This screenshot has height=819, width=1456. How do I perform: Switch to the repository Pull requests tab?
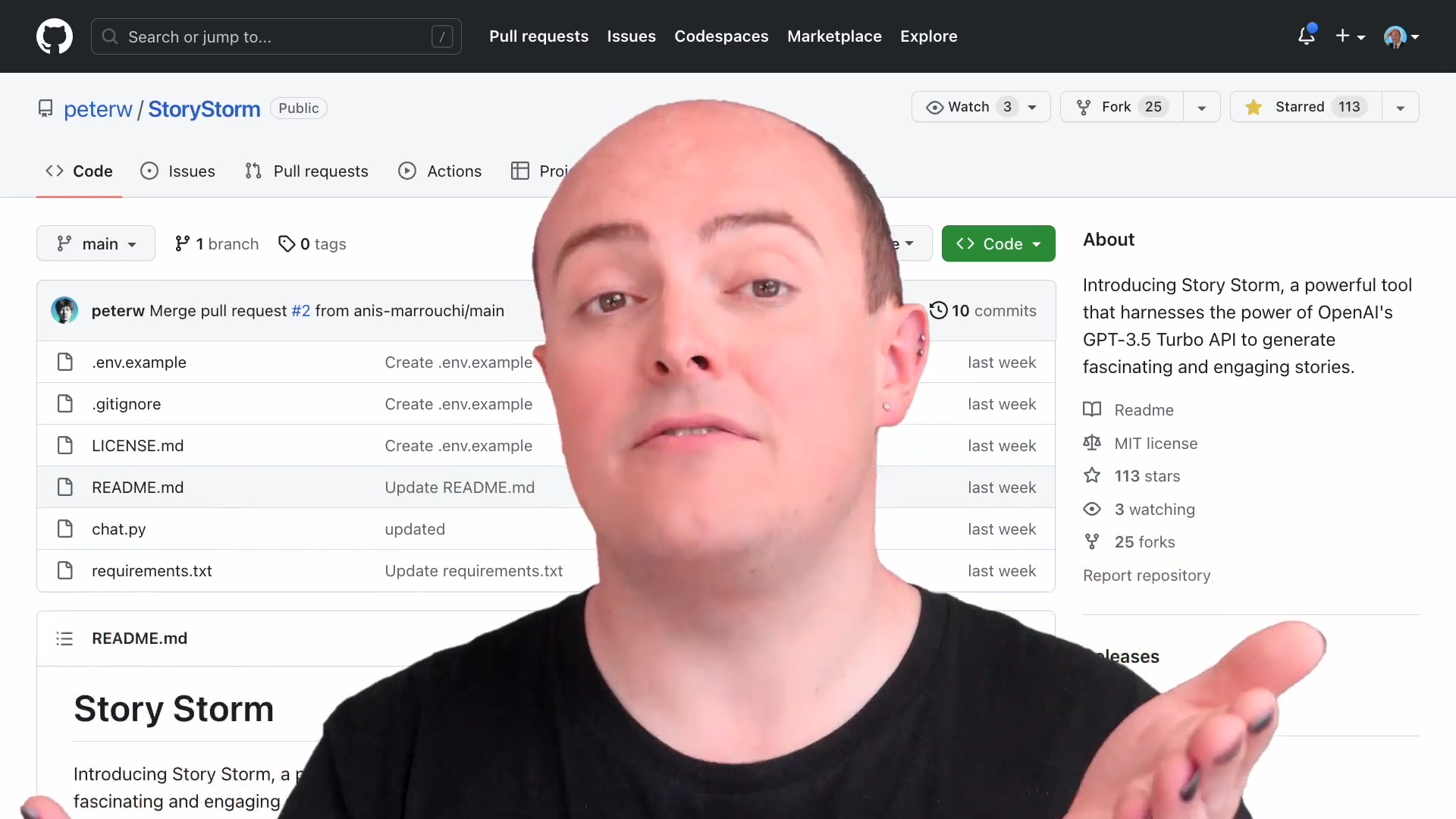(x=306, y=171)
